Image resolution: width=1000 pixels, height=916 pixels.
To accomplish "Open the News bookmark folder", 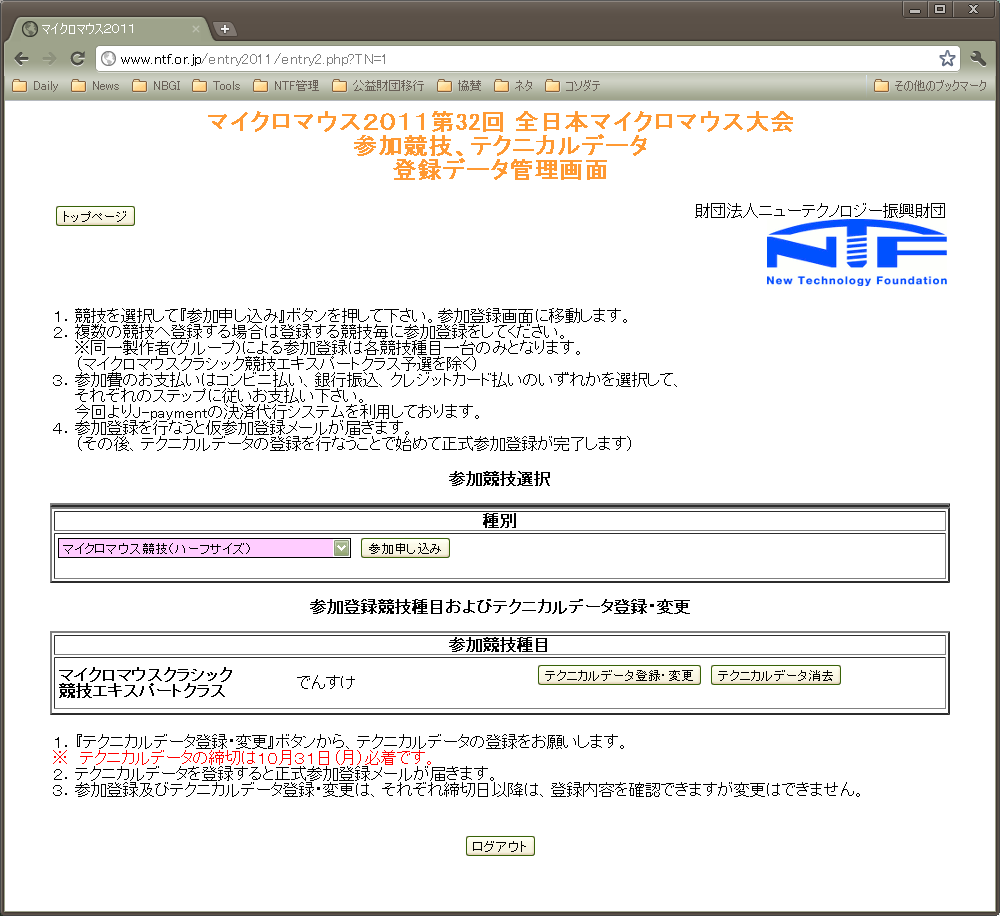I will coord(95,86).
